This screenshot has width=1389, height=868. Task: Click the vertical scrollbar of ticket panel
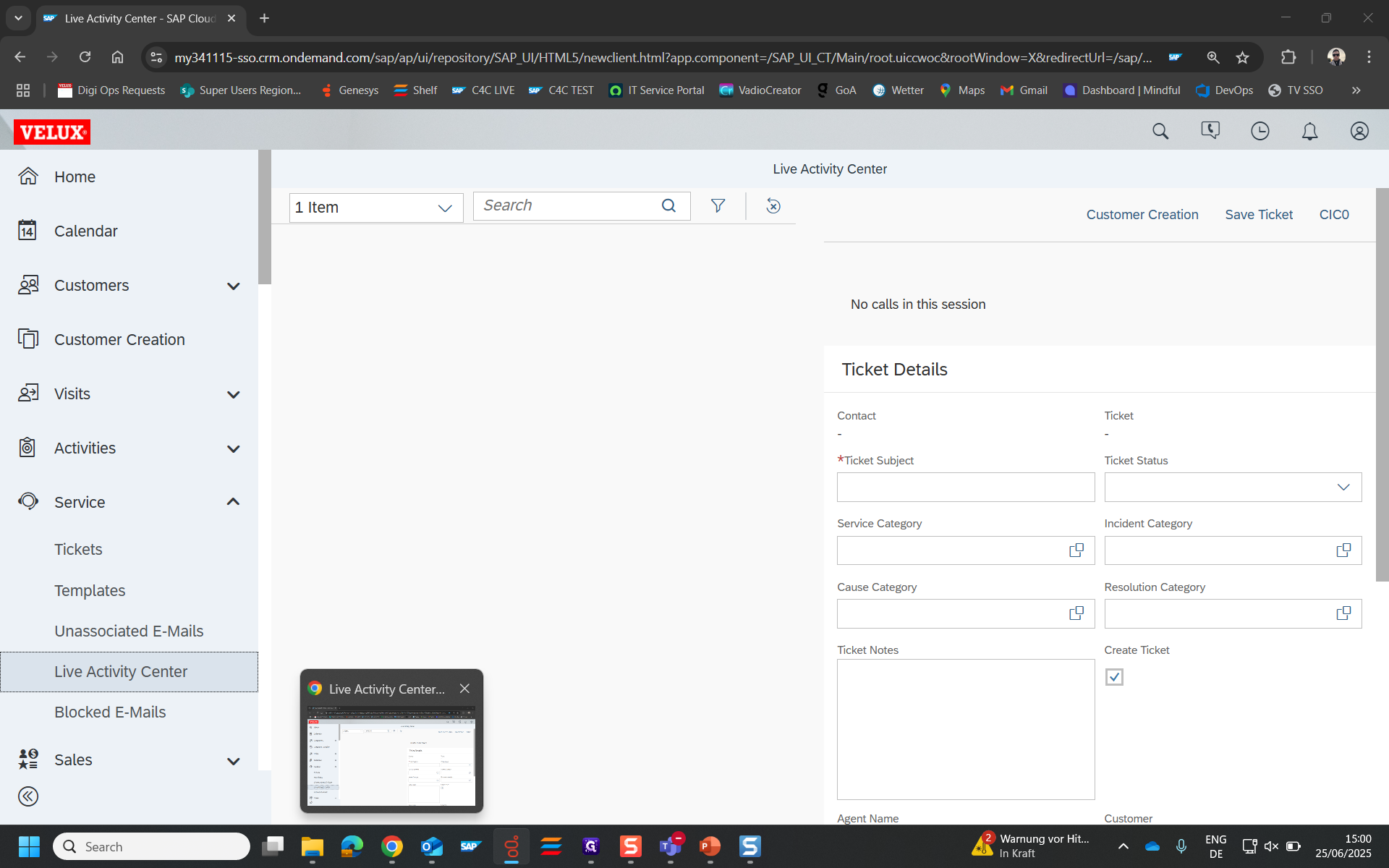(x=1382, y=385)
